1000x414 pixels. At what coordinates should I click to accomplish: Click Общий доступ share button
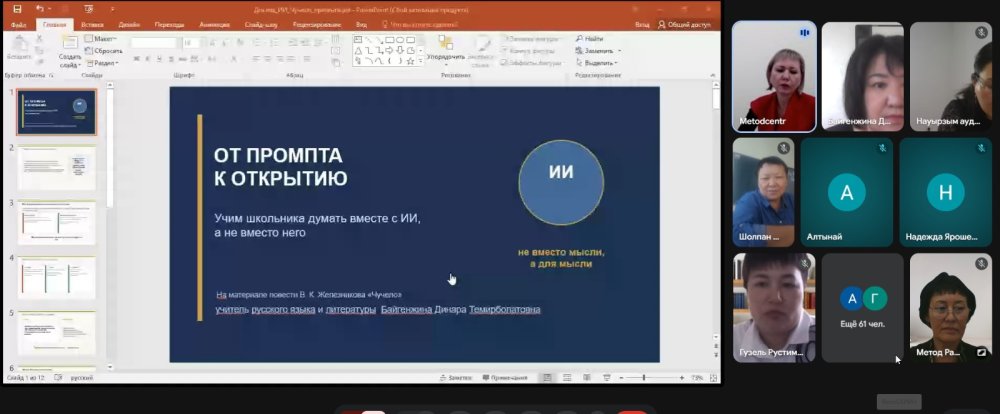(684, 24)
